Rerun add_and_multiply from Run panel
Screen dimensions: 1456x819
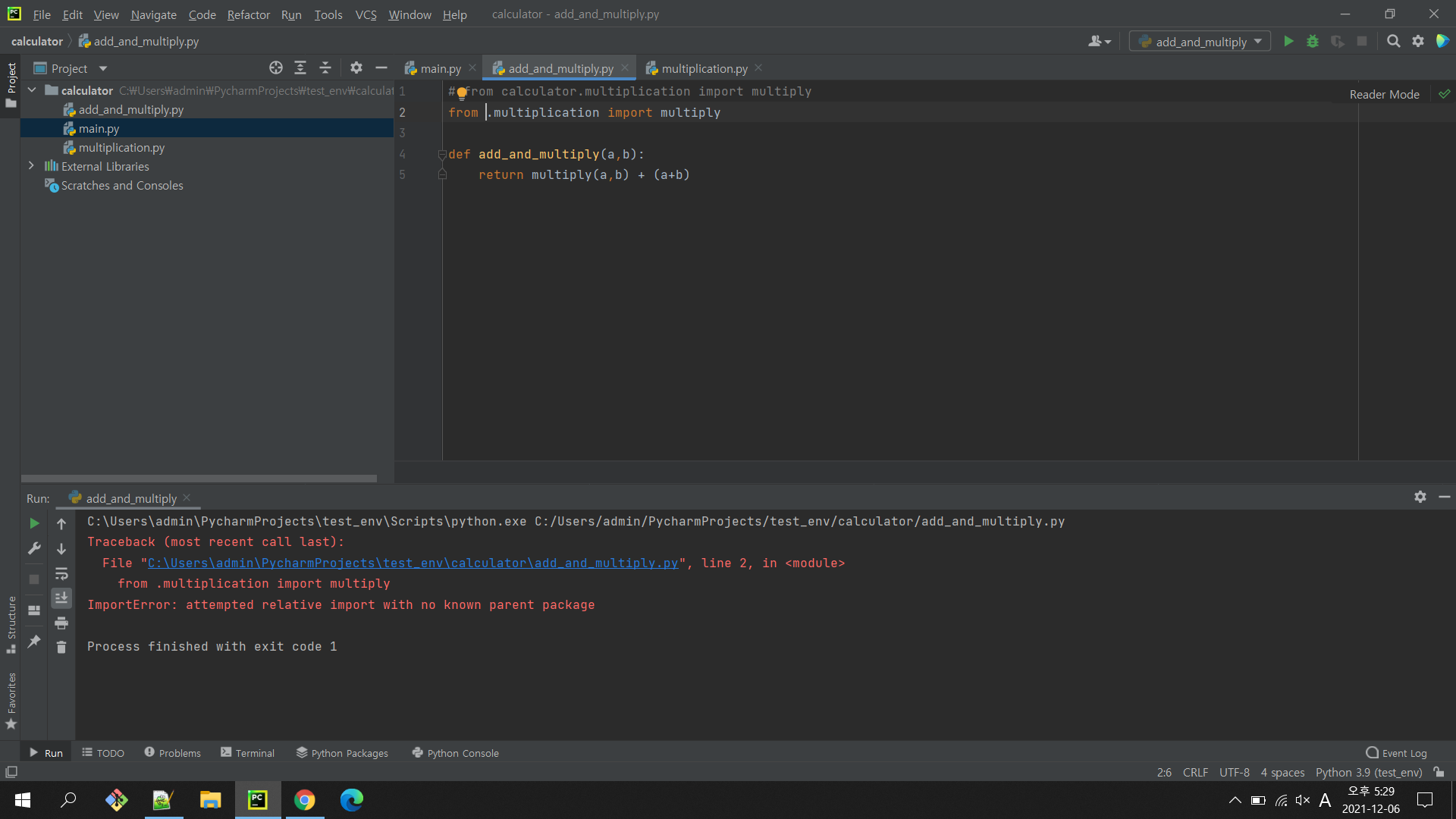click(34, 523)
